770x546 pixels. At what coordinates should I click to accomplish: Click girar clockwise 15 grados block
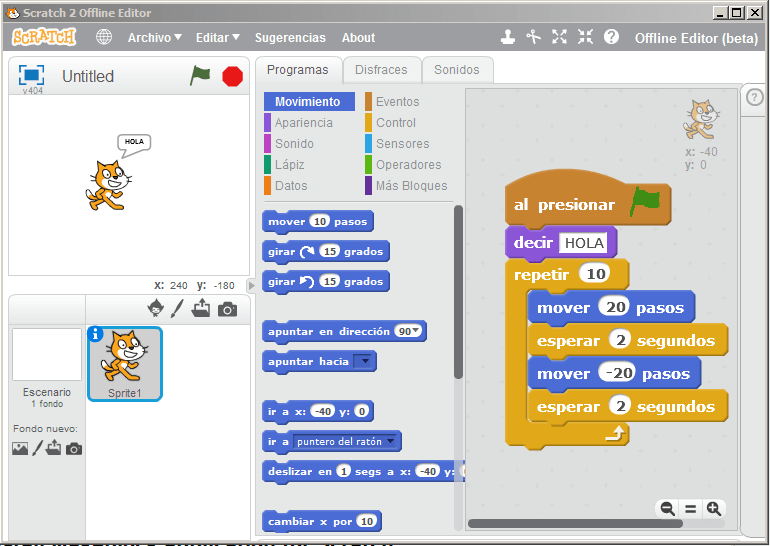tap(326, 251)
